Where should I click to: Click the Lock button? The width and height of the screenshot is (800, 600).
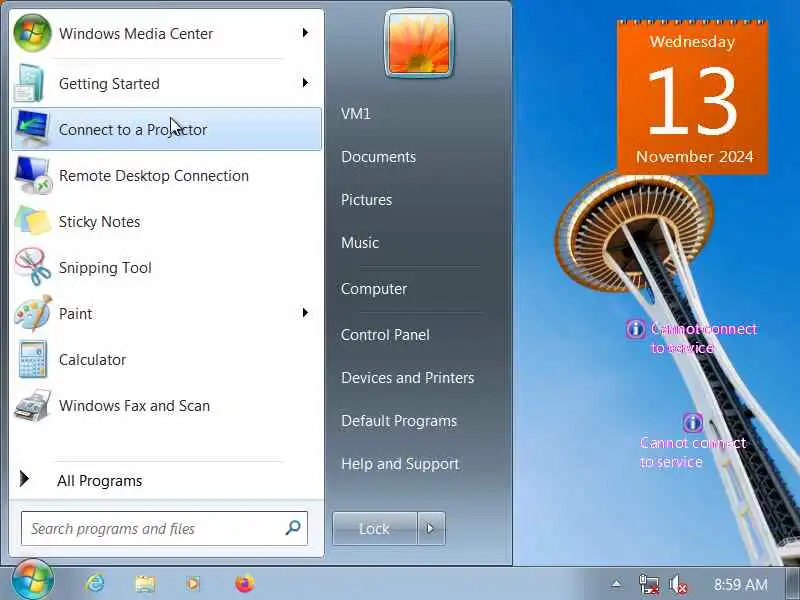(x=375, y=528)
